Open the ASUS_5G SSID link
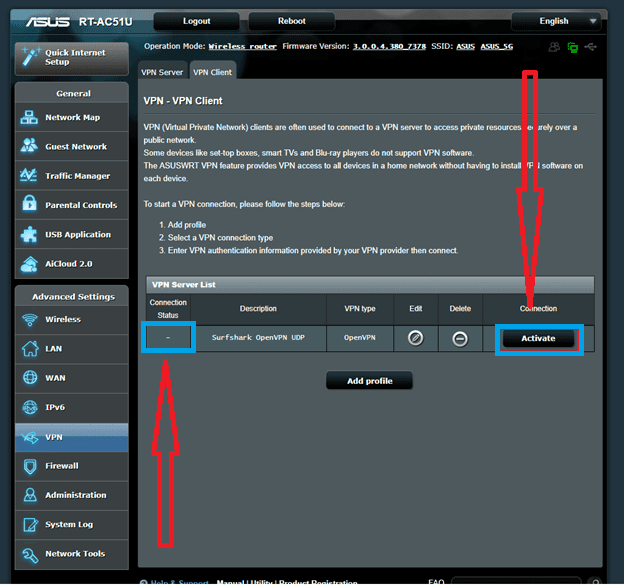The width and height of the screenshot is (624, 587). point(497,47)
